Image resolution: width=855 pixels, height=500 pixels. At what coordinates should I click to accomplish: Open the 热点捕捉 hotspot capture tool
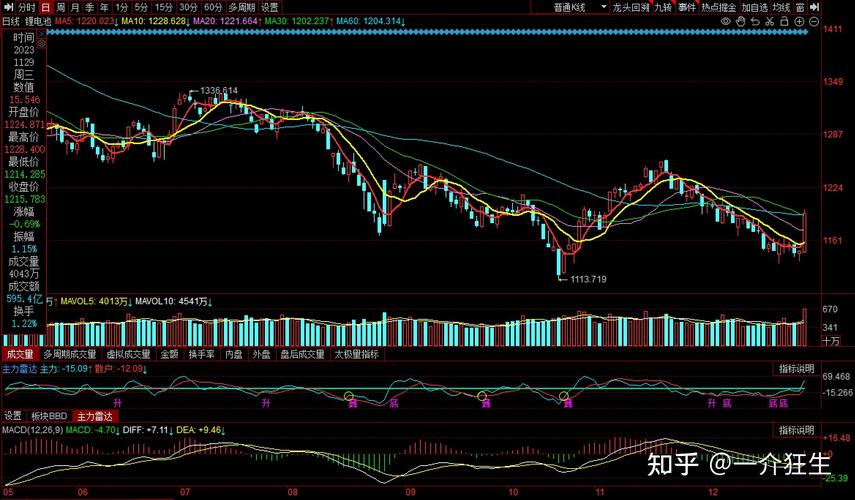click(x=718, y=7)
